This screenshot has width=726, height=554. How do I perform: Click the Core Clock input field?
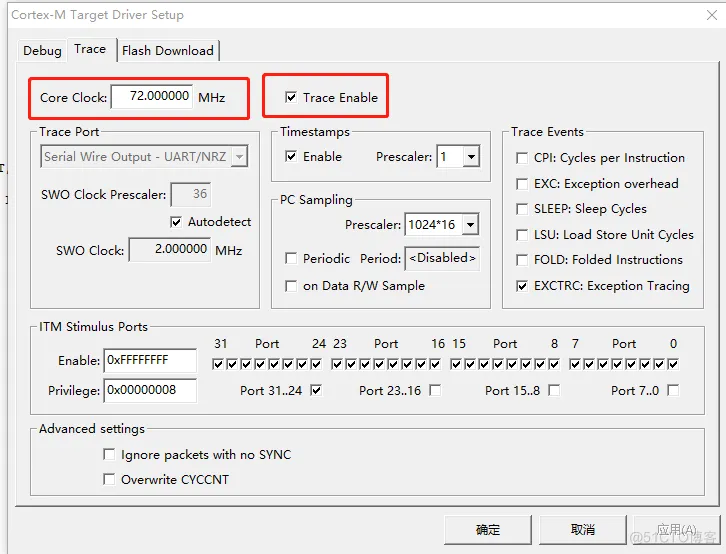[151, 96]
